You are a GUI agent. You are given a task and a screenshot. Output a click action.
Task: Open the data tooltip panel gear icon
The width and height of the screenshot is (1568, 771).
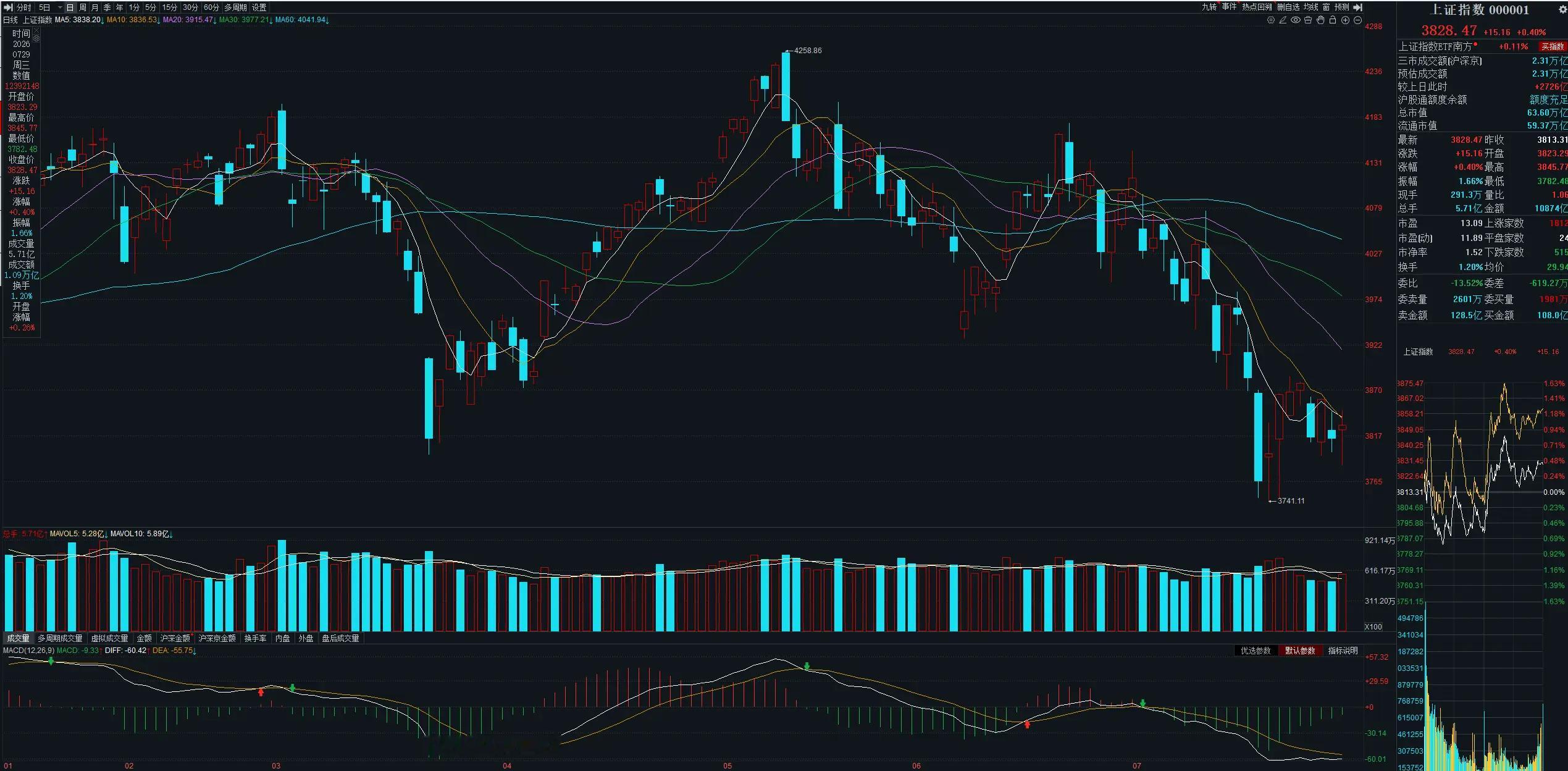tap(36, 39)
